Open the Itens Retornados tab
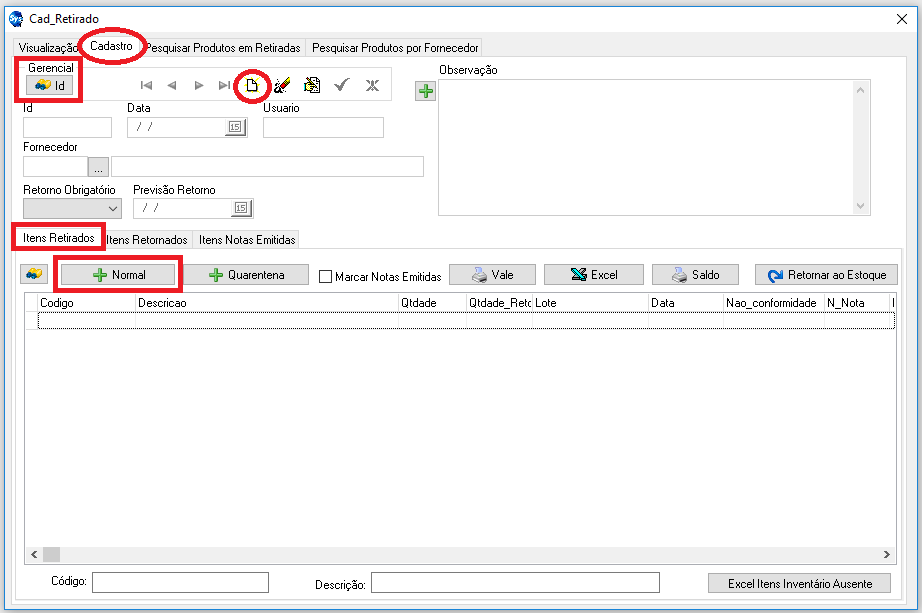 click(x=147, y=239)
